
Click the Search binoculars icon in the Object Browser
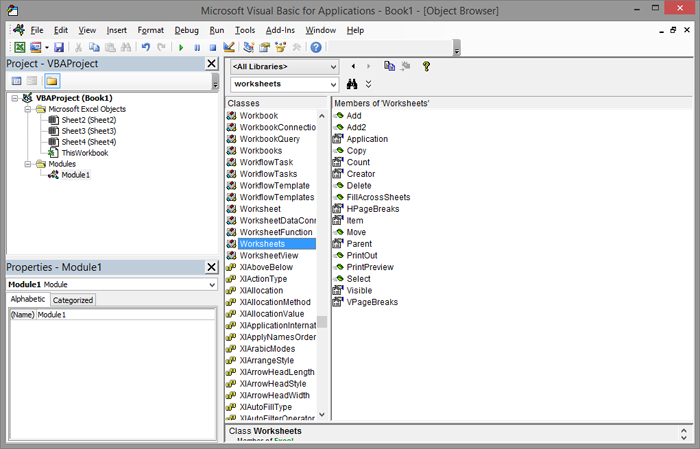pyautogui.click(x=352, y=84)
